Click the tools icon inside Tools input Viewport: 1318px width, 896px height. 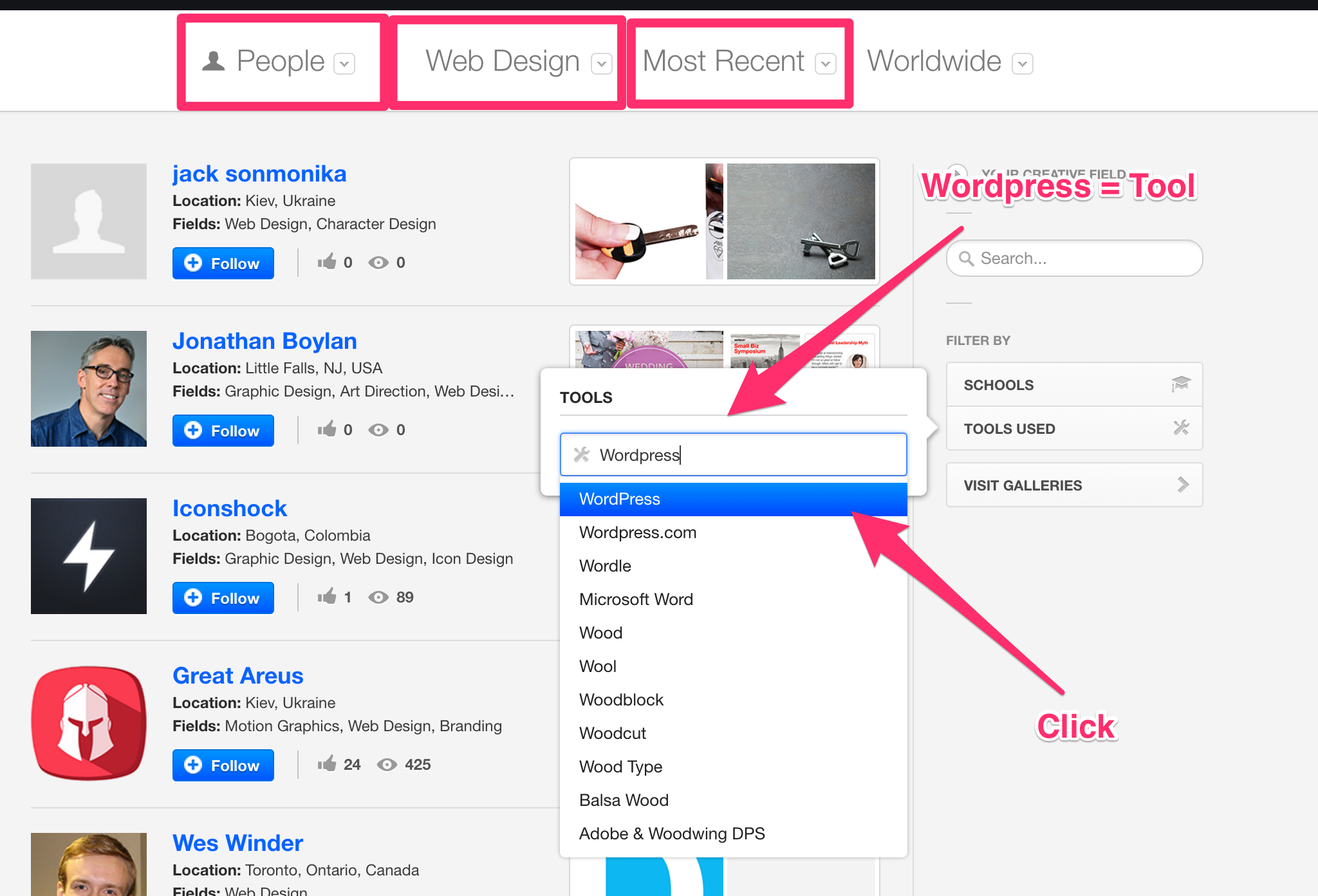pos(582,454)
